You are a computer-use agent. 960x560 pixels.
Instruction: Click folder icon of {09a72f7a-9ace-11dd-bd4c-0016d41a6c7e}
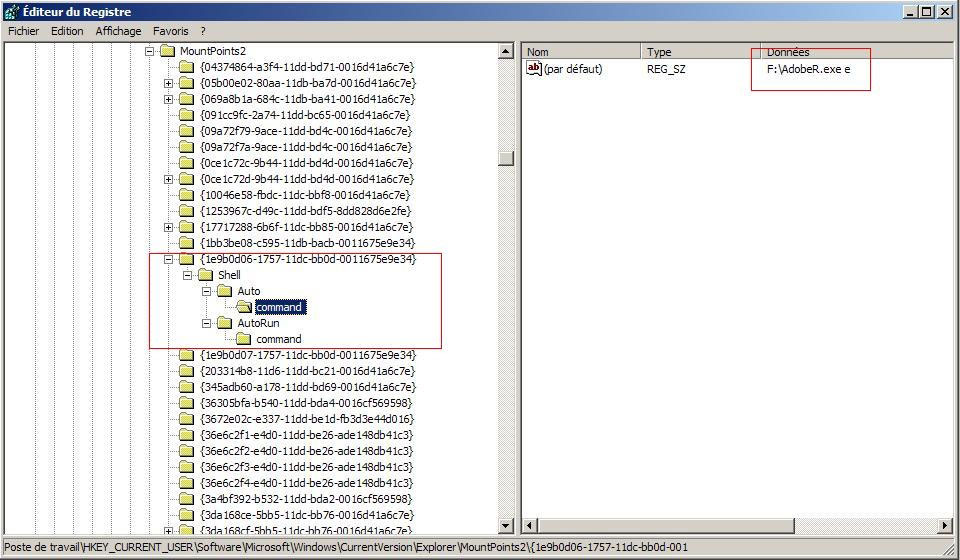(x=187, y=147)
